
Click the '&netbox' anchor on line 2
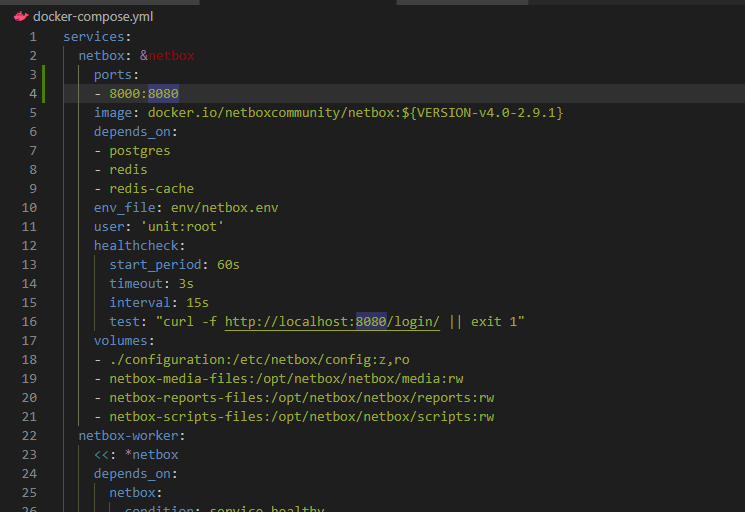tap(167, 56)
